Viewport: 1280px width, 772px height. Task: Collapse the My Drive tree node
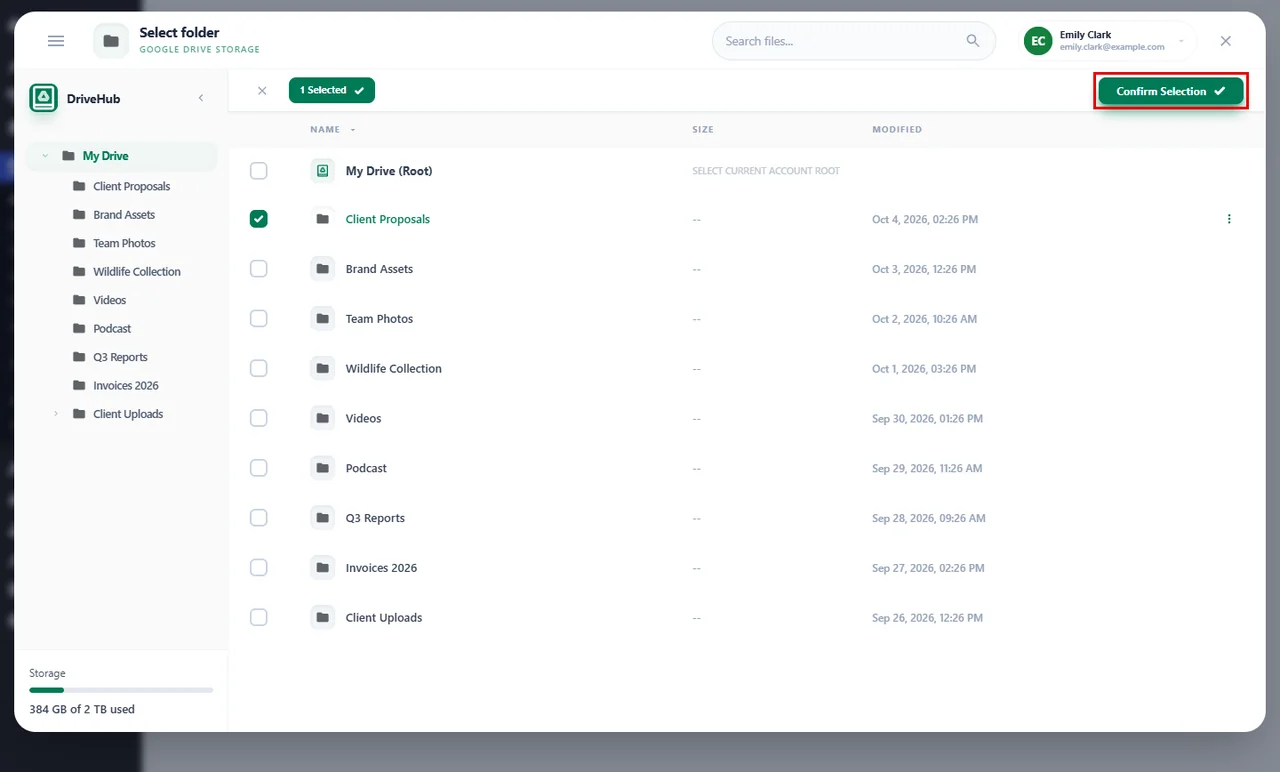[45, 156]
